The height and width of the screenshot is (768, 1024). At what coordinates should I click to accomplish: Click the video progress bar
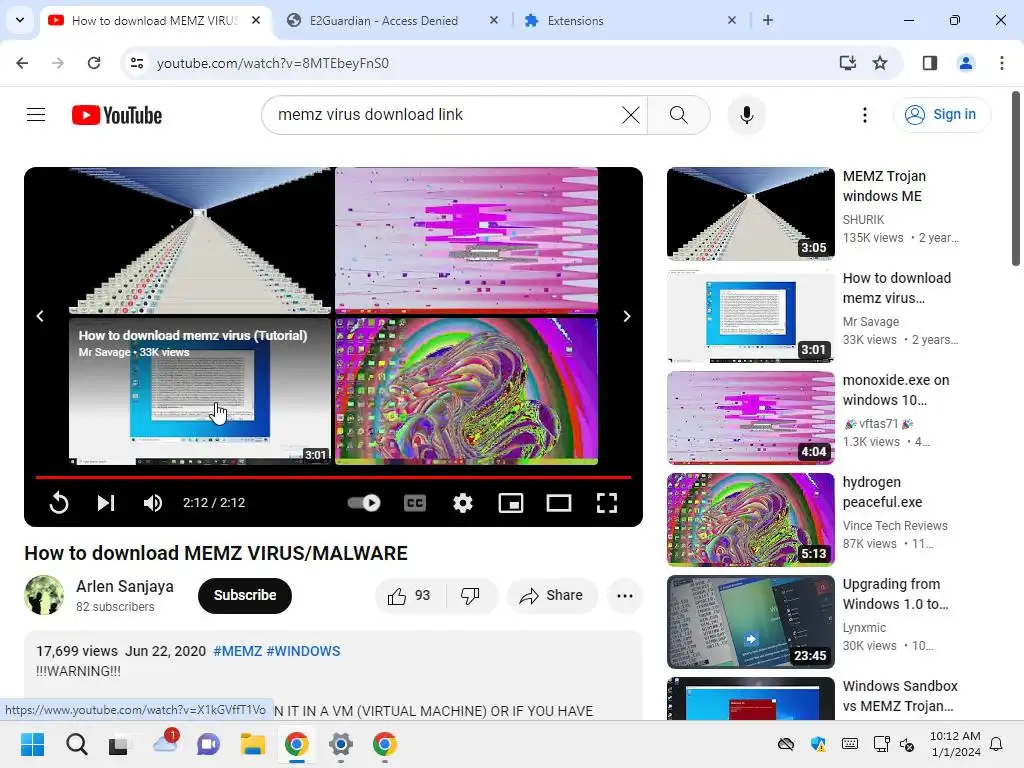333,477
